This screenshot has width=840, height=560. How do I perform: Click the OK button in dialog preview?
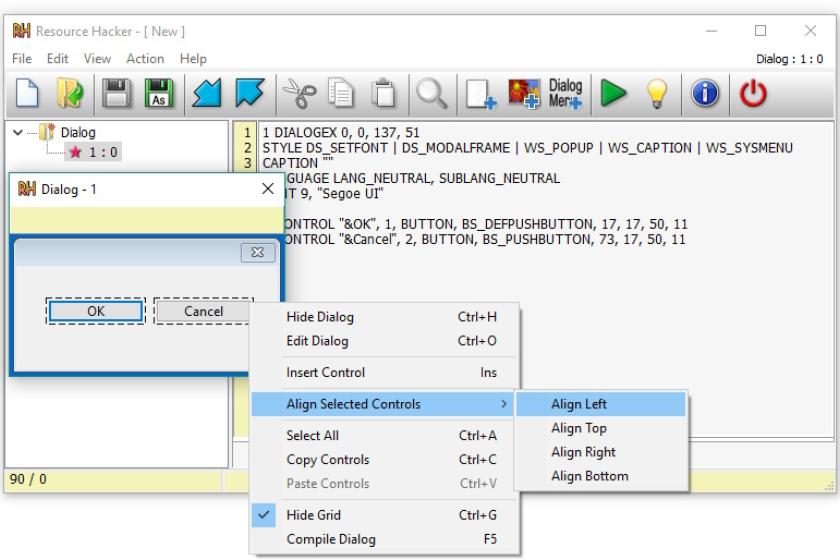(x=96, y=311)
